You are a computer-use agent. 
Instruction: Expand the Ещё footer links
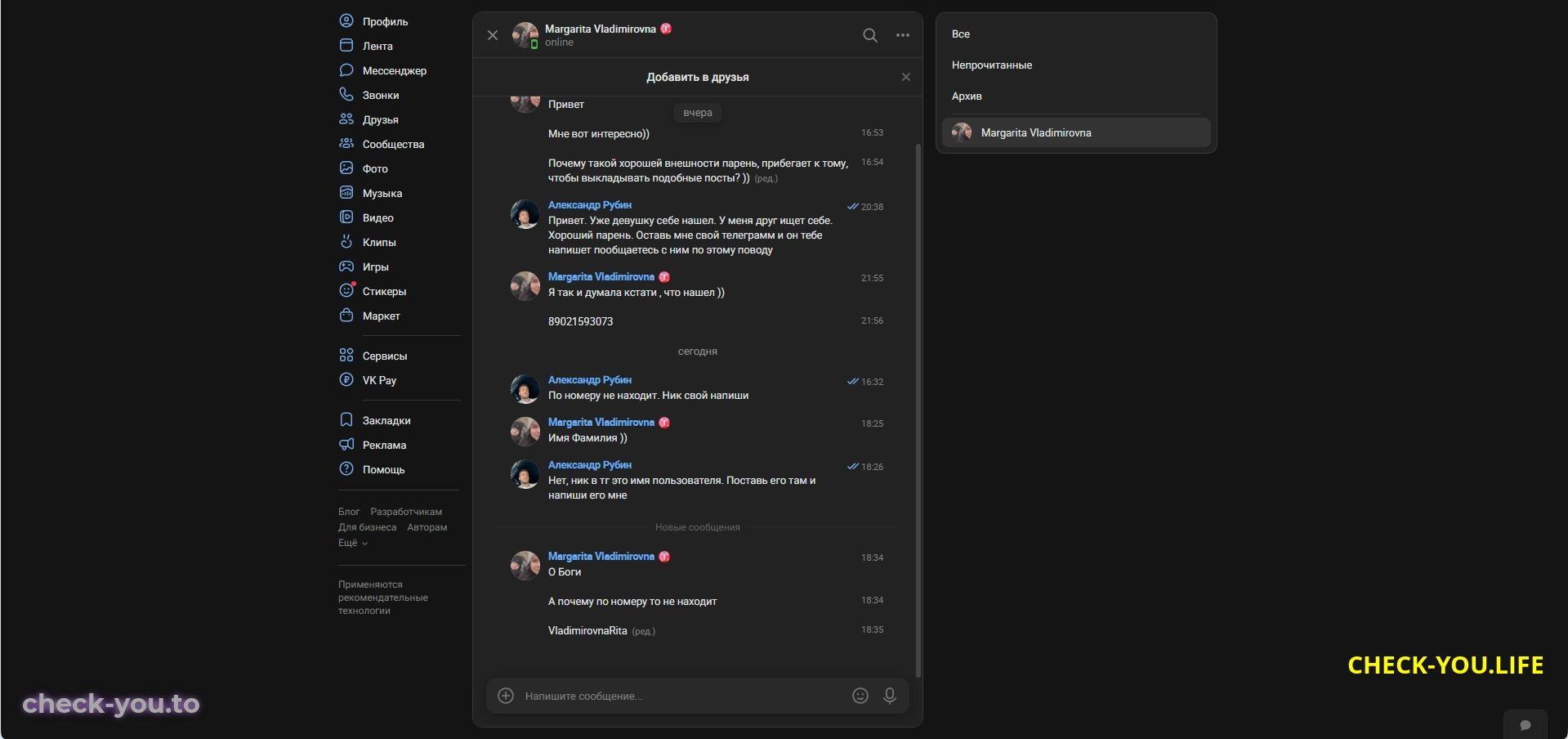point(353,543)
